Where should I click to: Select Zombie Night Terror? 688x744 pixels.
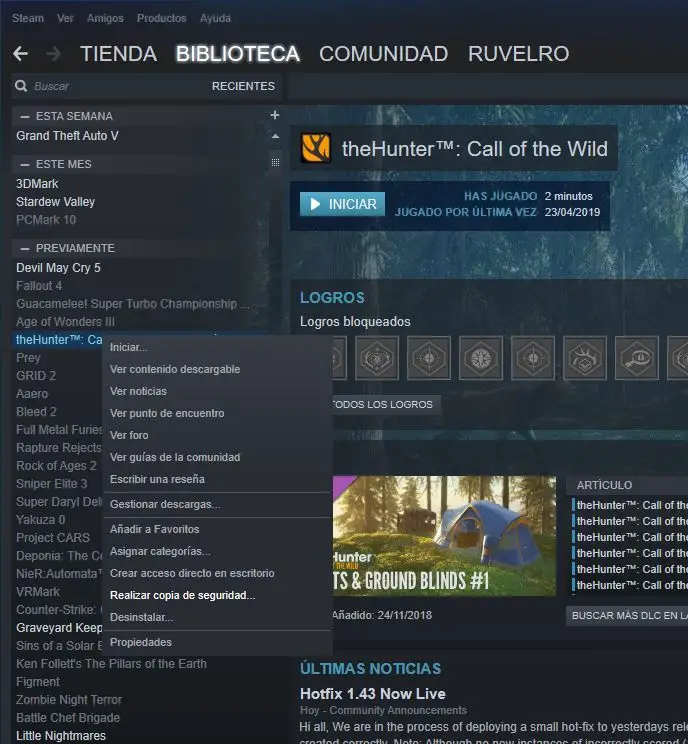click(x=69, y=700)
